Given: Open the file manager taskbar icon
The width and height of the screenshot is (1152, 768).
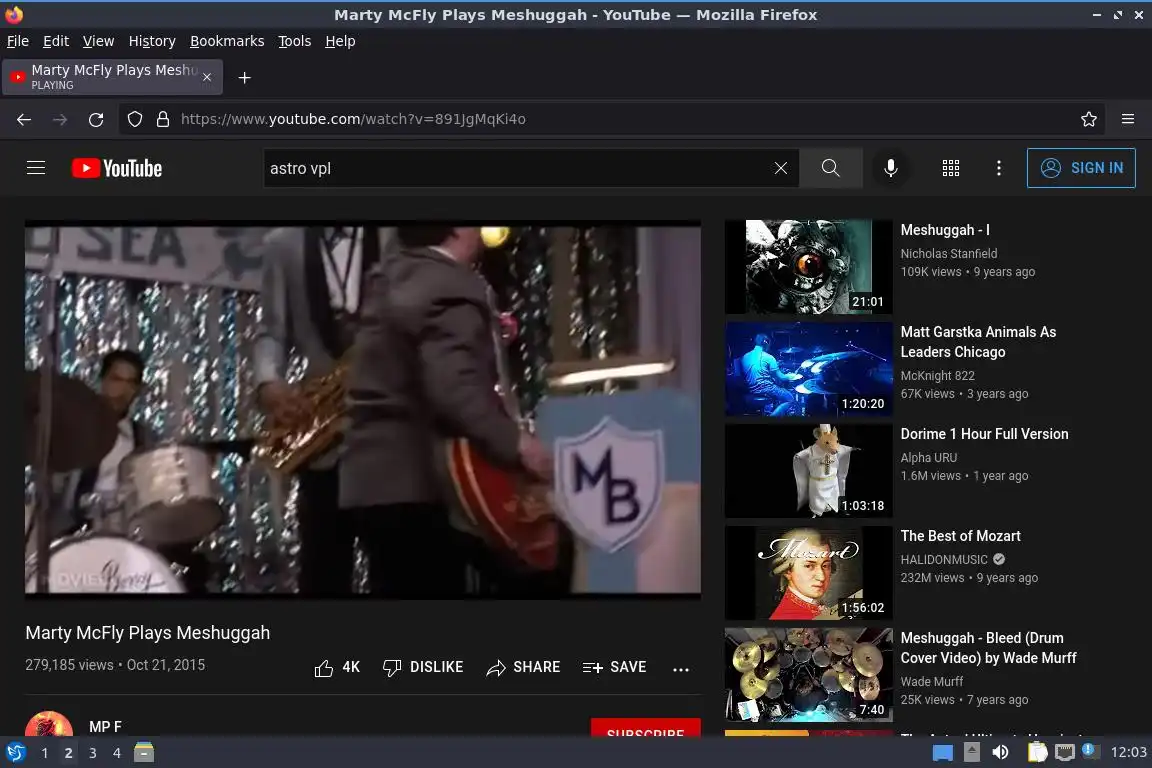Looking at the screenshot, I should pos(144,753).
